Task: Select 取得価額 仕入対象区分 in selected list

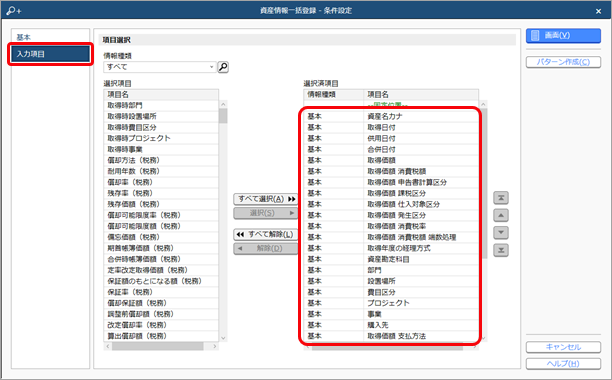Action: pos(391,204)
